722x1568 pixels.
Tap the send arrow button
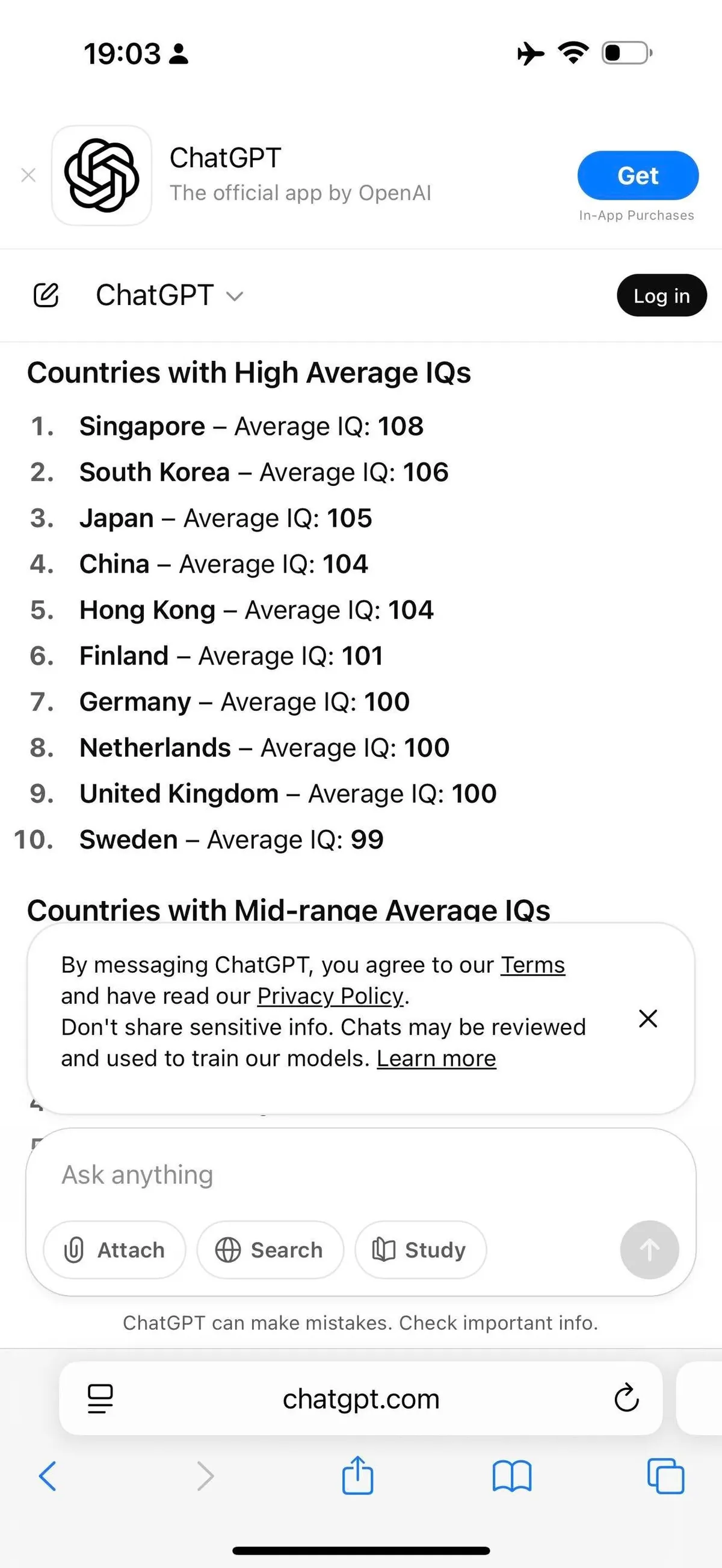point(649,1250)
